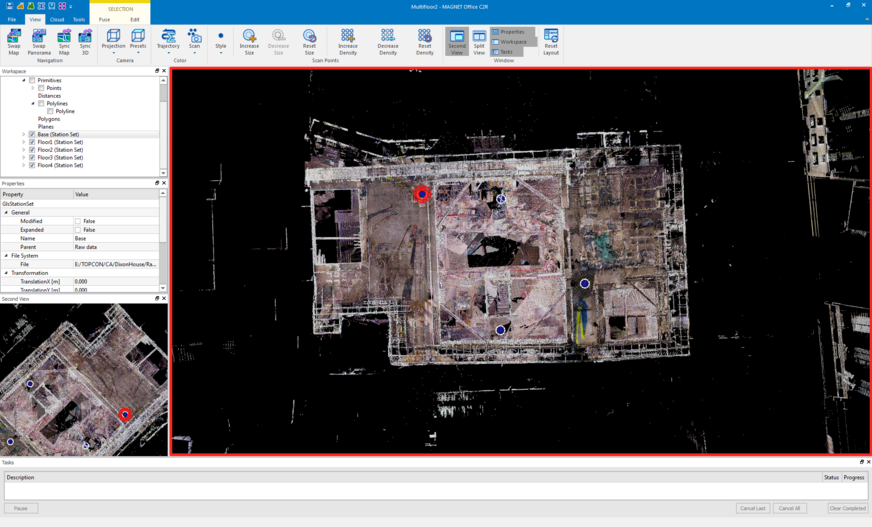
Task: Uncheck the Floor1 (Station Set) checkbox
Action: [32, 142]
